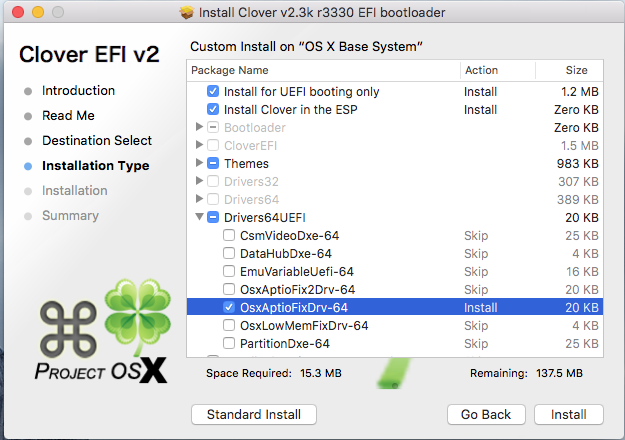
Task: Expand the Drivers64 disclosure triangle
Action: (x=199, y=198)
